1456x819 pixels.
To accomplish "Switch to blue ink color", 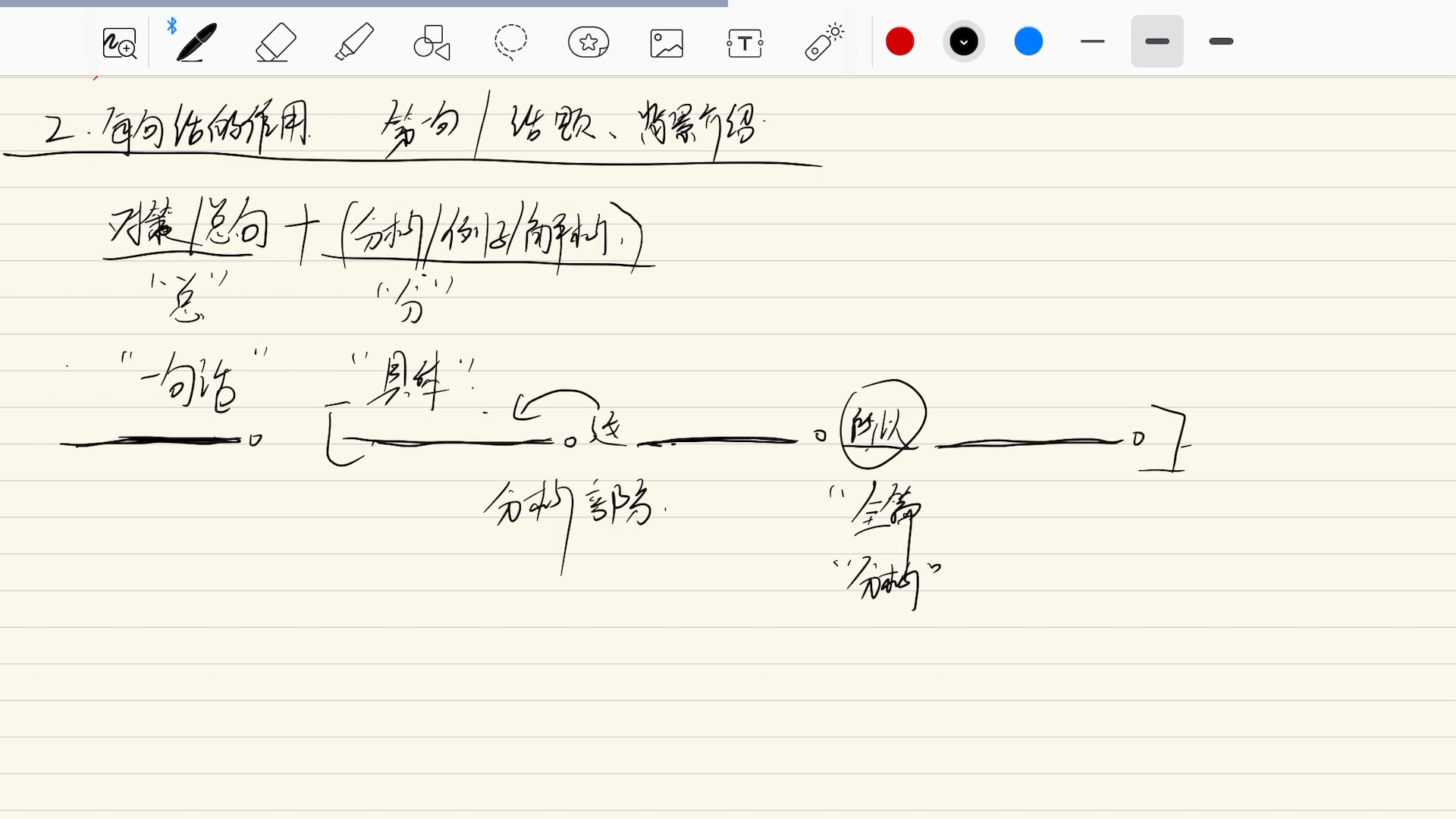I will pyautogui.click(x=1028, y=41).
